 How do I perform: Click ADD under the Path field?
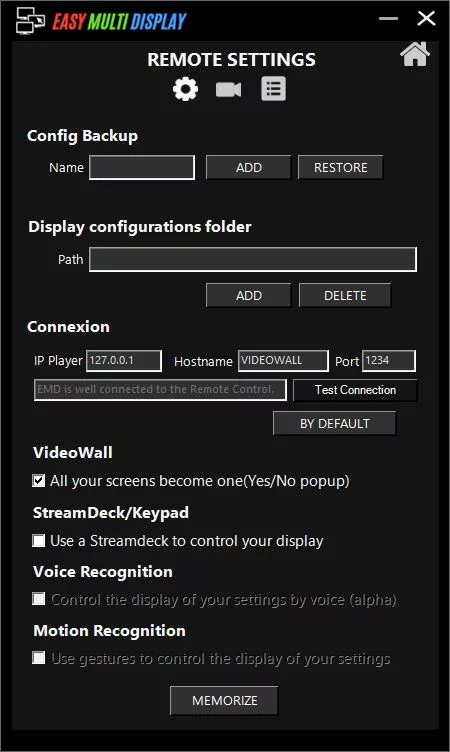(x=249, y=295)
